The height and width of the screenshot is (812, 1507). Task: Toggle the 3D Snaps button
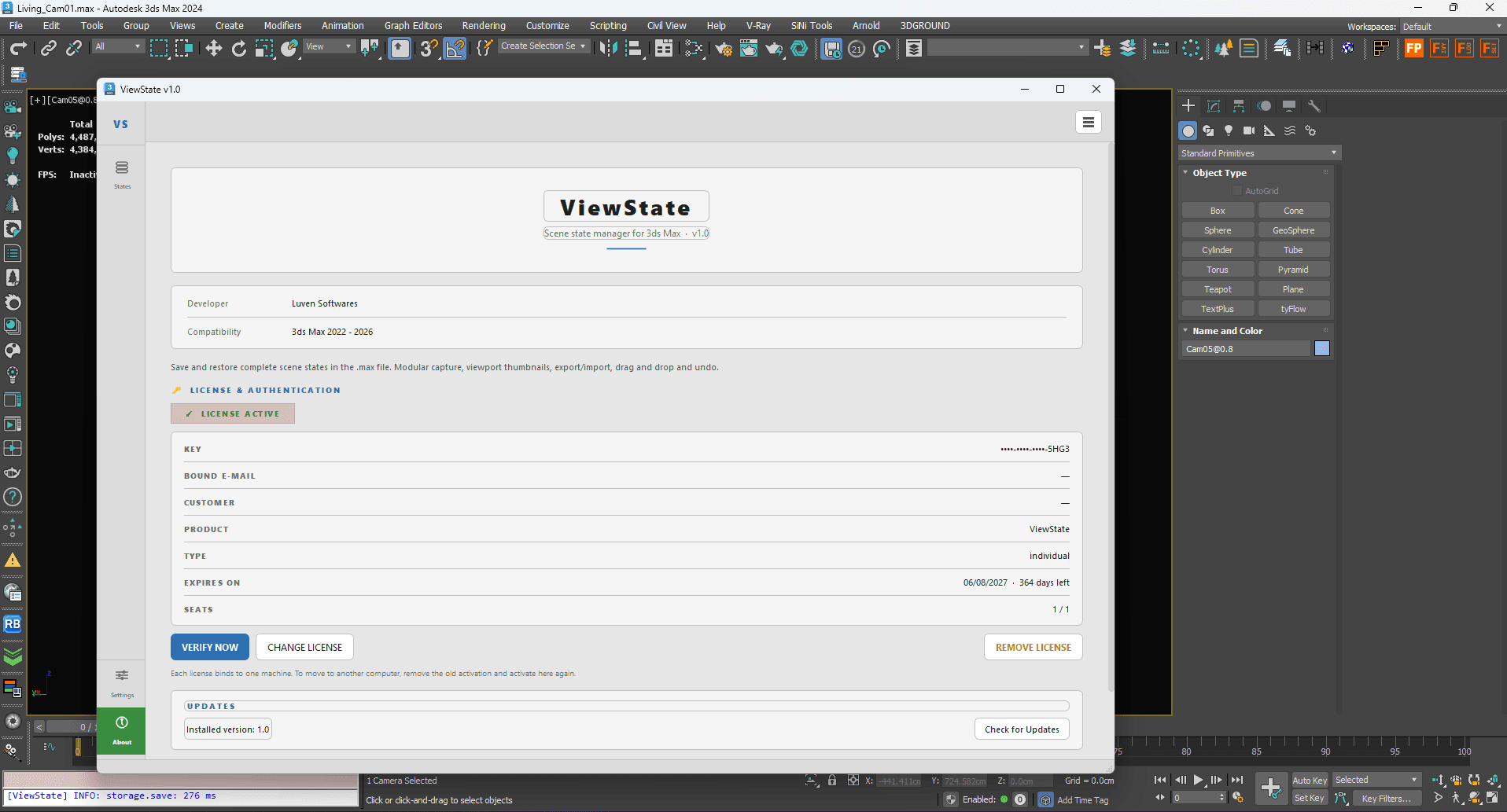429,49
